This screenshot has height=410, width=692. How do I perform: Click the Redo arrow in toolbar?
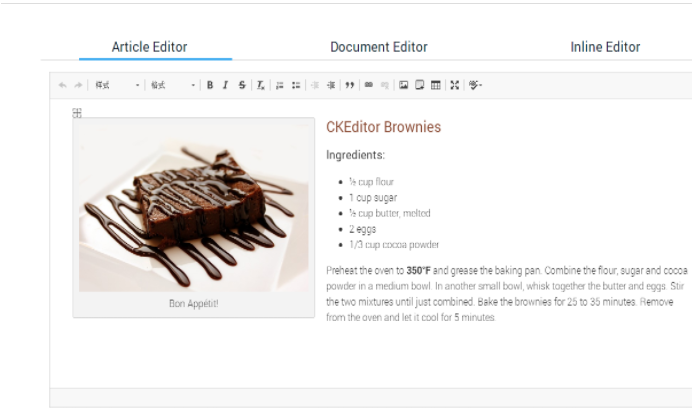[x=78, y=86]
